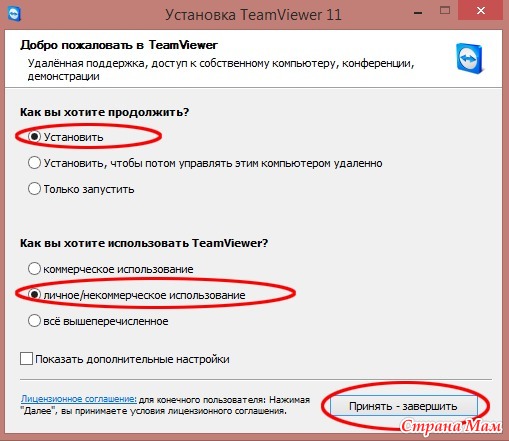Maximize the installer window

pyautogui.click(x=445, y=11)
